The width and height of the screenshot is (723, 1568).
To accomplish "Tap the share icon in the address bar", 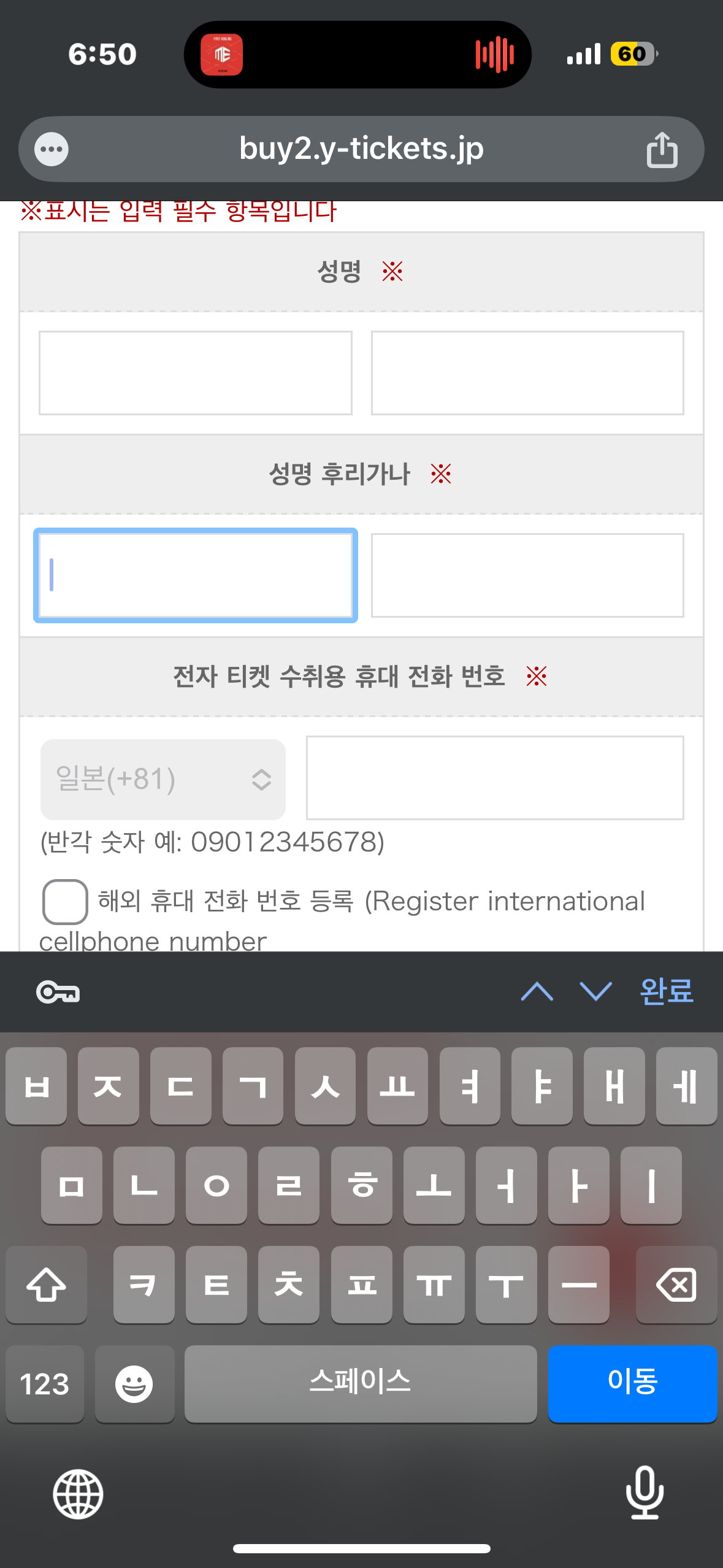I will click(x=662, y=150).
